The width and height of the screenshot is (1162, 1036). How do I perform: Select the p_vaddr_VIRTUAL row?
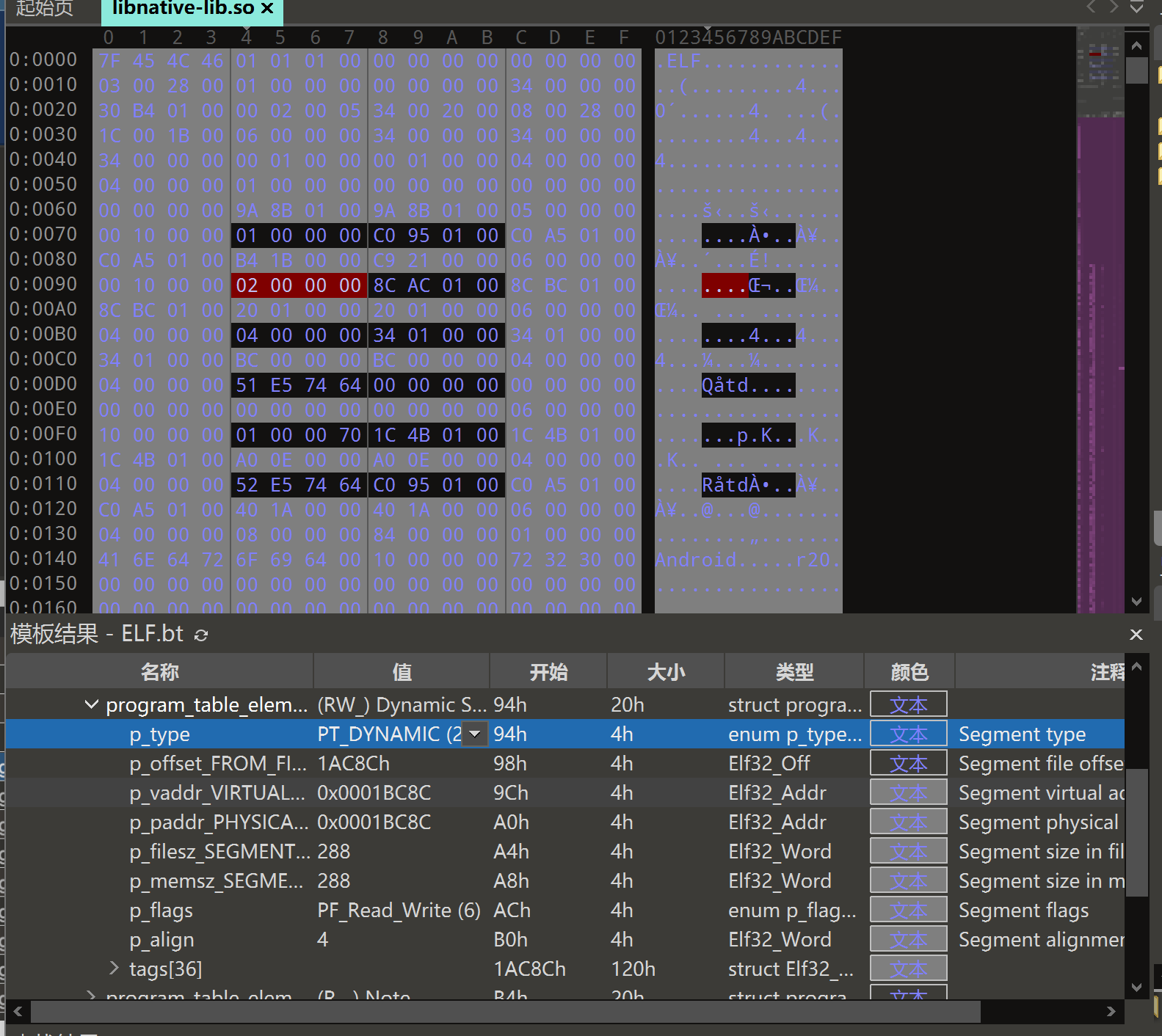pyautogui.click(x=217, y=792)
